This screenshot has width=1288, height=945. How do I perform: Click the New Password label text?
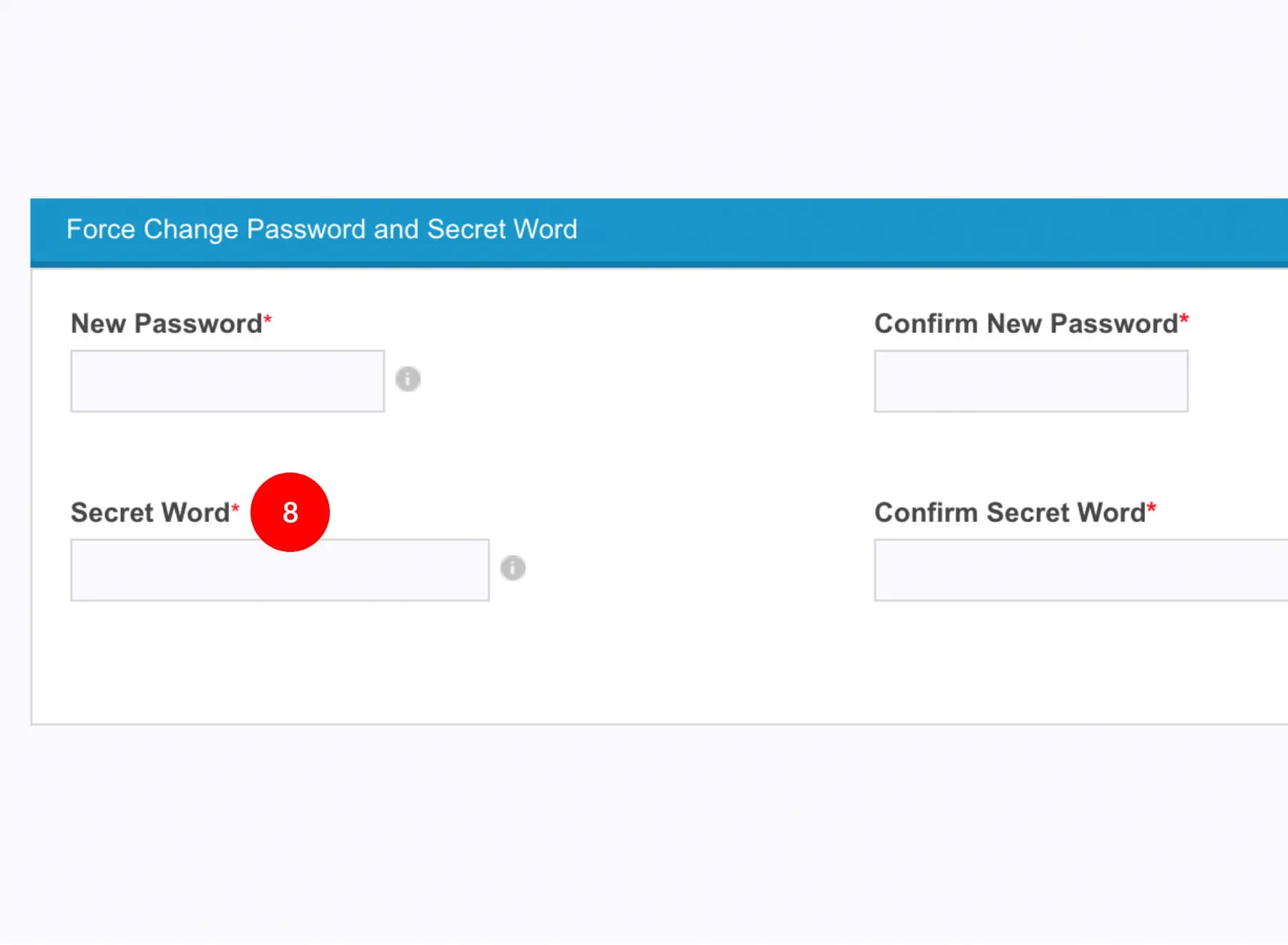[166, 324]
